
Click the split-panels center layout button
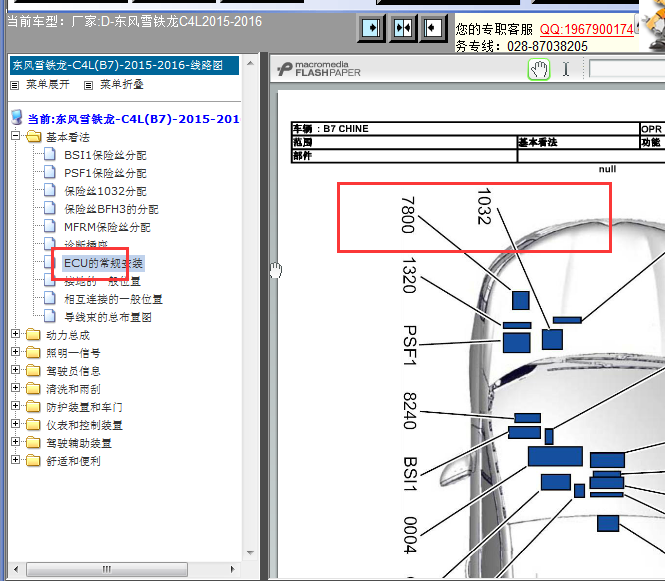click(x=402, y=28)
